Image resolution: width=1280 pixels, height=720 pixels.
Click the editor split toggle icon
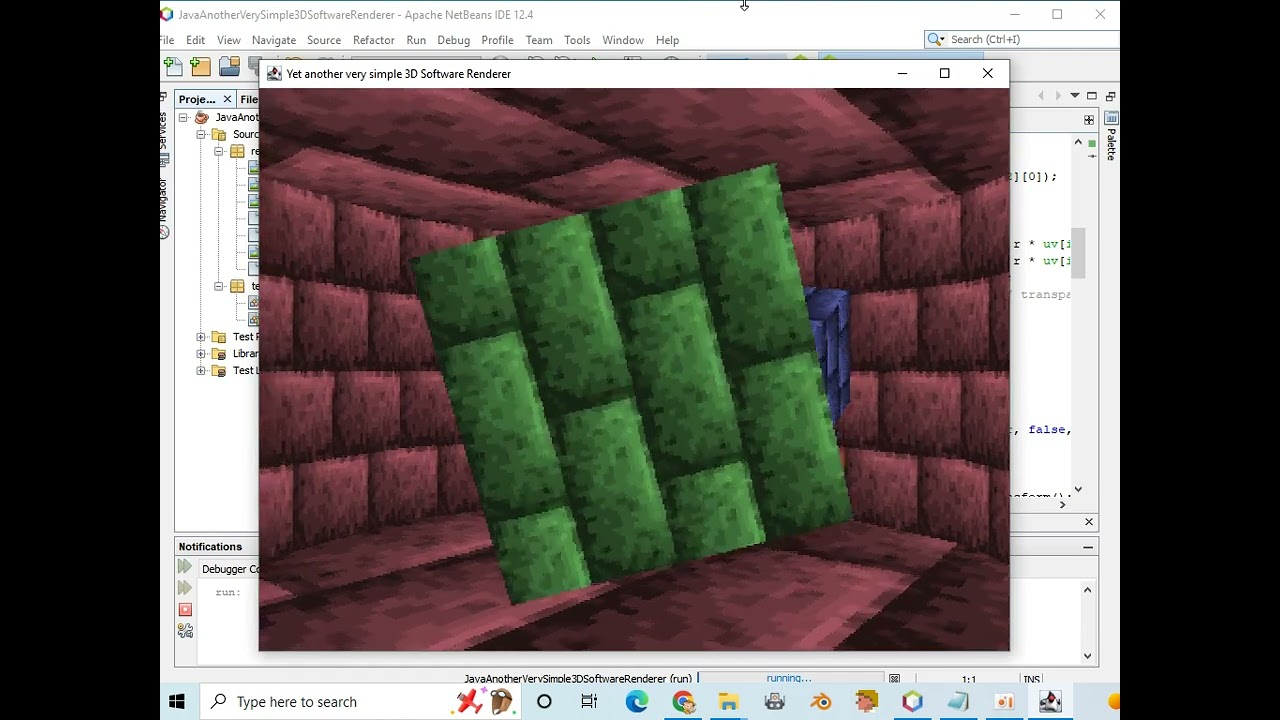click(1089, 120)
